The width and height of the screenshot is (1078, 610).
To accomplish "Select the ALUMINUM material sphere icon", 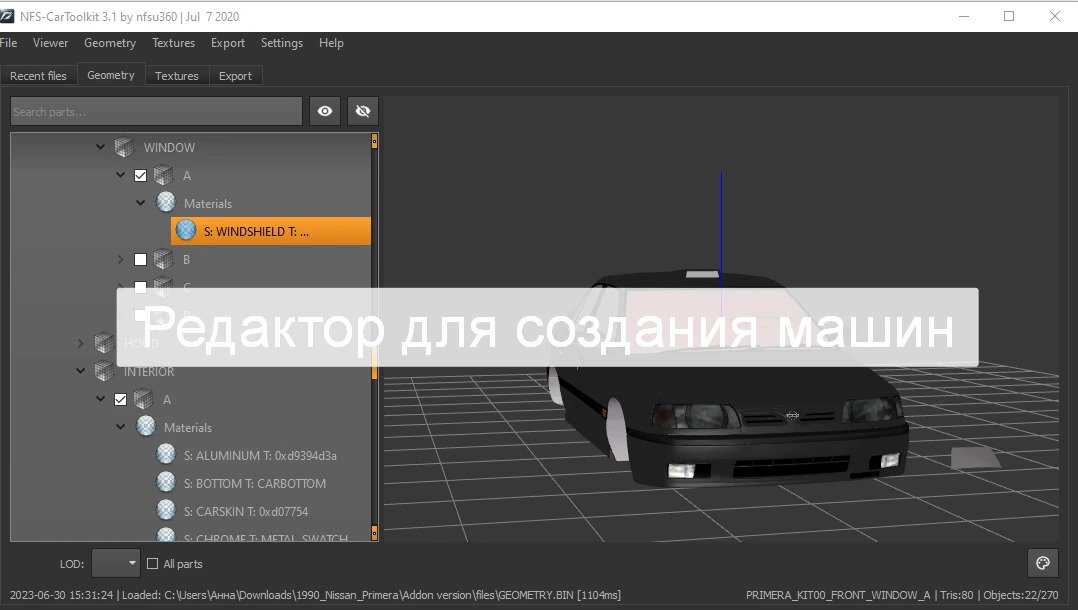I will pyautogui.click(x=165, y=453).
